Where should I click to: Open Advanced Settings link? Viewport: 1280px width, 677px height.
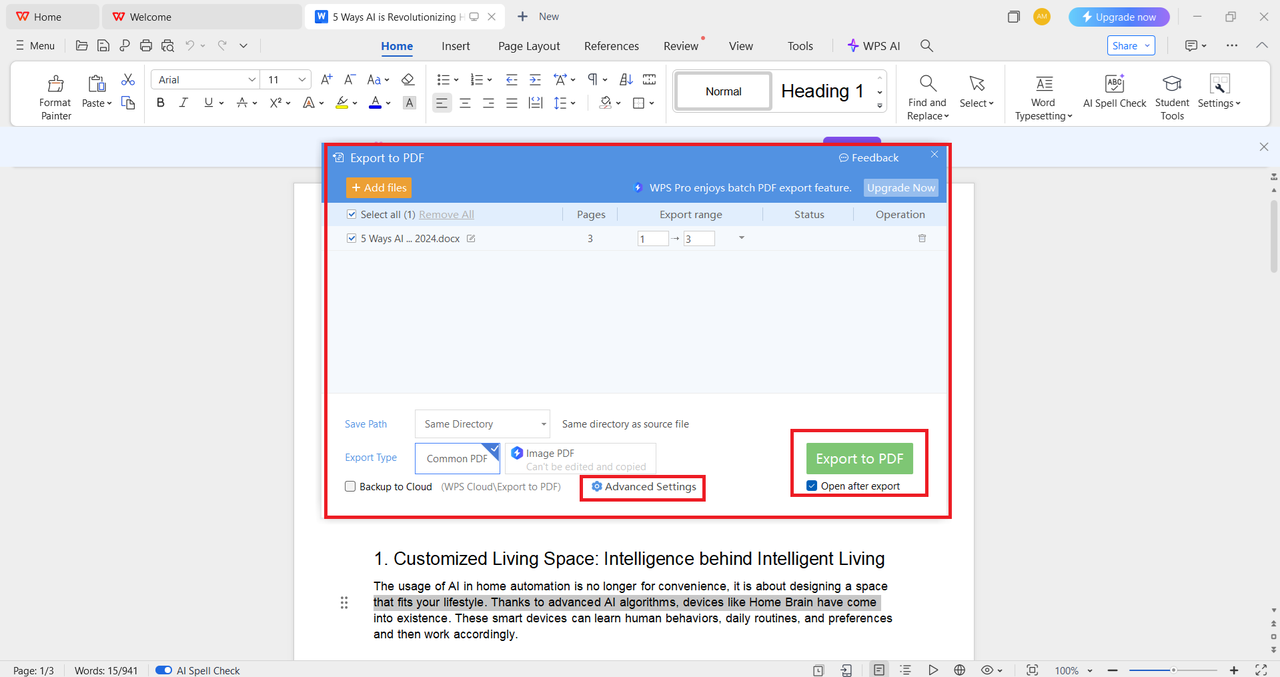(644, 487)
